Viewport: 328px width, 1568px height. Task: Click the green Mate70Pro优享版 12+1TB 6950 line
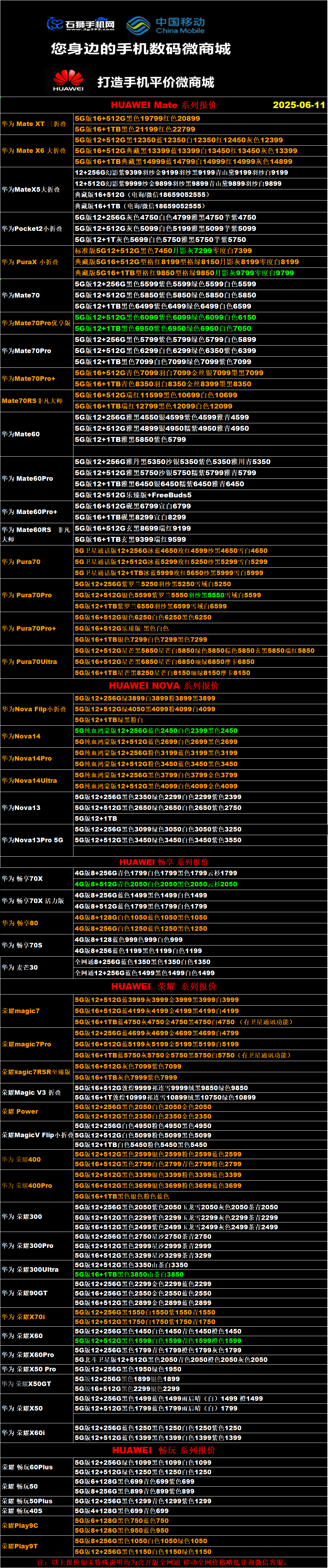[163, 329]
